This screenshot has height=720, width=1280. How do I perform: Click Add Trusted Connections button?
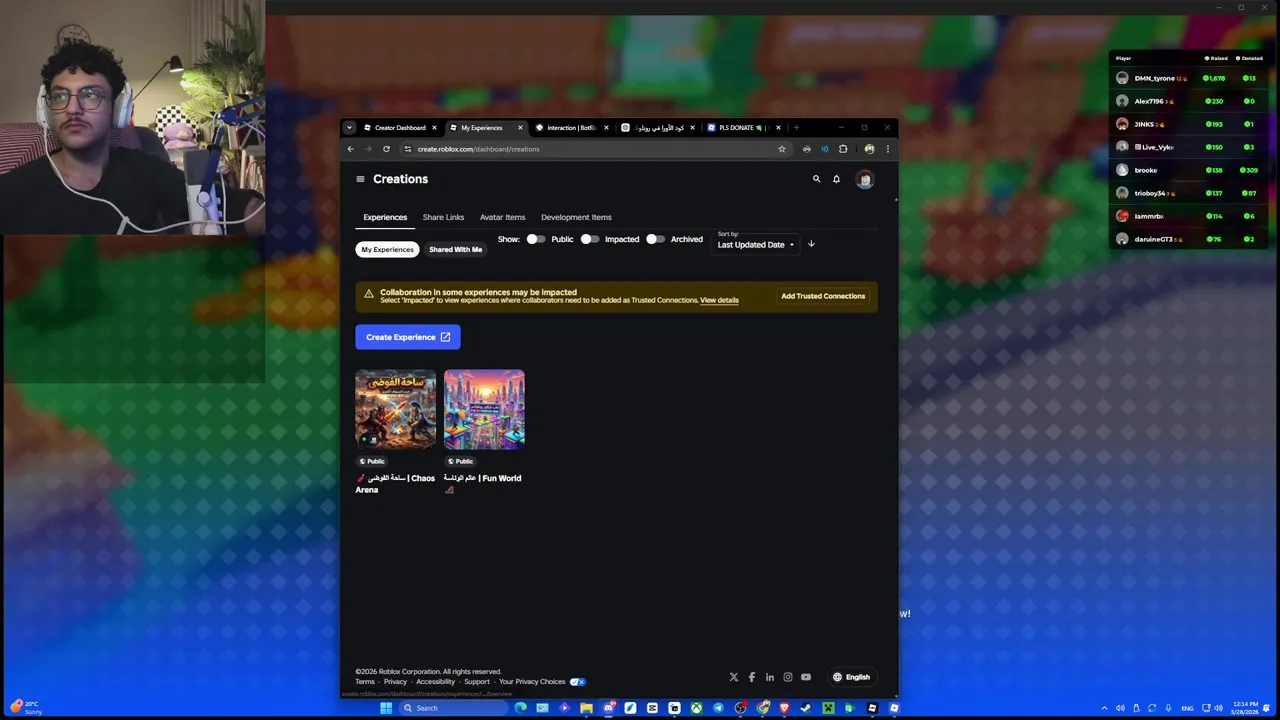[x=823, y=296]
